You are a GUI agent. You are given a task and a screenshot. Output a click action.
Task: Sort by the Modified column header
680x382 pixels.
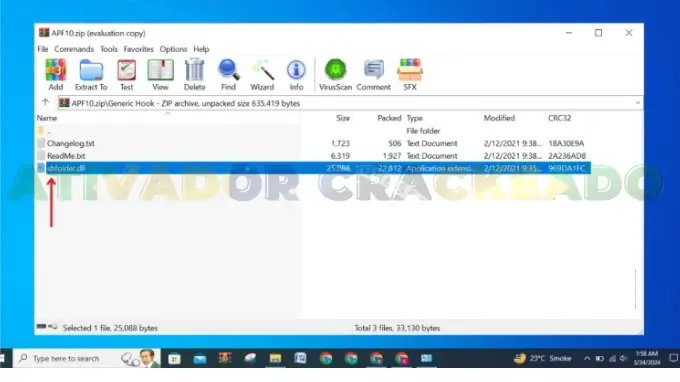click(x=499, y=118)
